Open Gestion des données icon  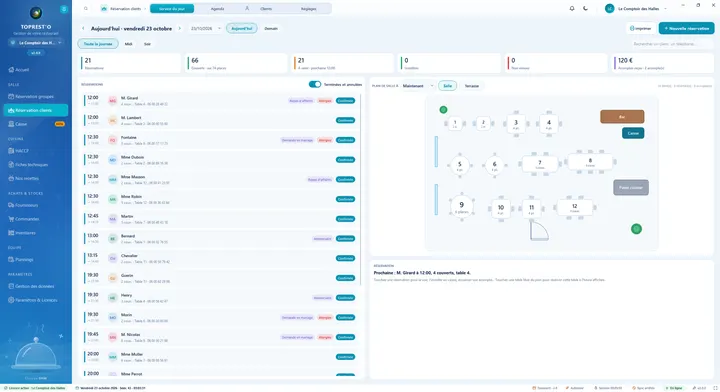click(x=11, y=286)
